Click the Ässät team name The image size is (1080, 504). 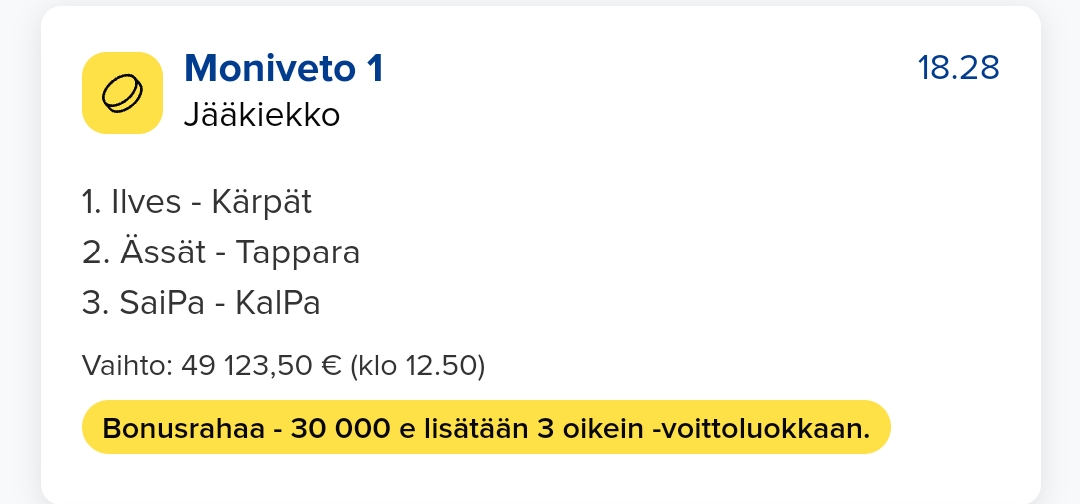pyautogui.click(x=163, y=252)
